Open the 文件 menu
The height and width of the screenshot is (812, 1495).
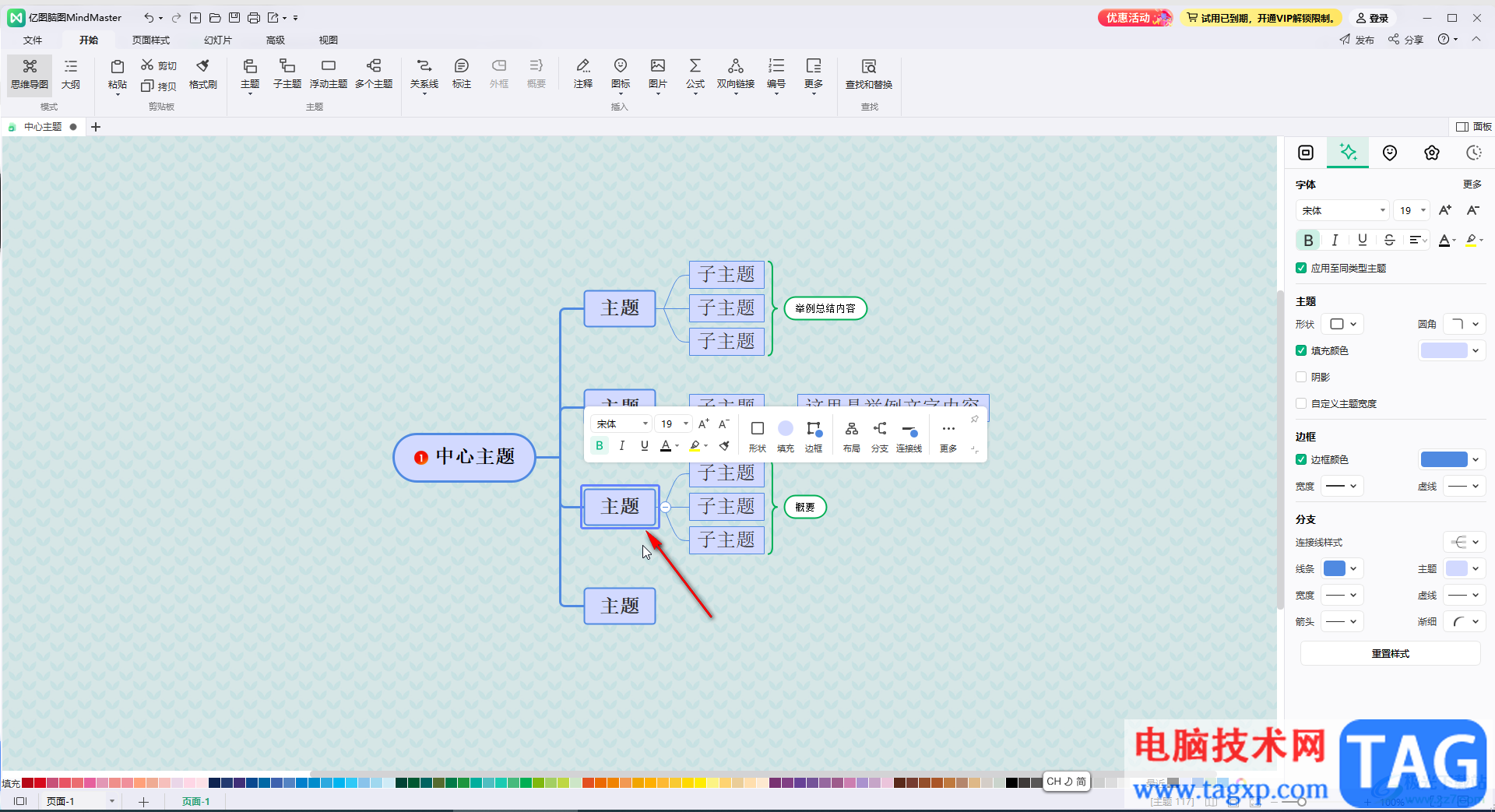click(x=33, y=40)
